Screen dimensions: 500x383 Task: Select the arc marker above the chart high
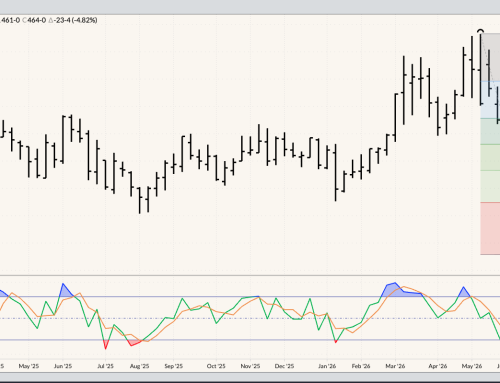(480, 31)
